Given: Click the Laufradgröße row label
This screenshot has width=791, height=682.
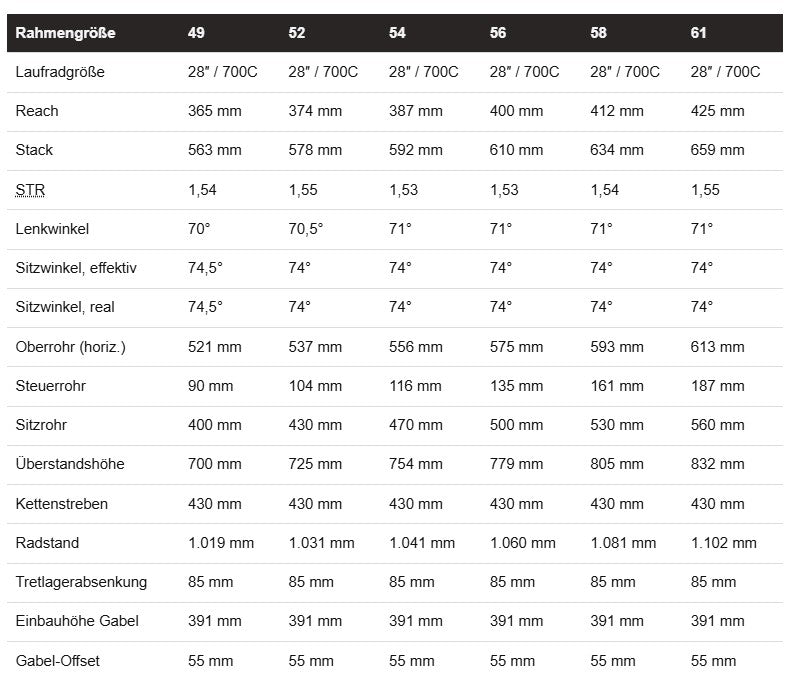Looking at the screenshot, I should click(x=60, y=72).
